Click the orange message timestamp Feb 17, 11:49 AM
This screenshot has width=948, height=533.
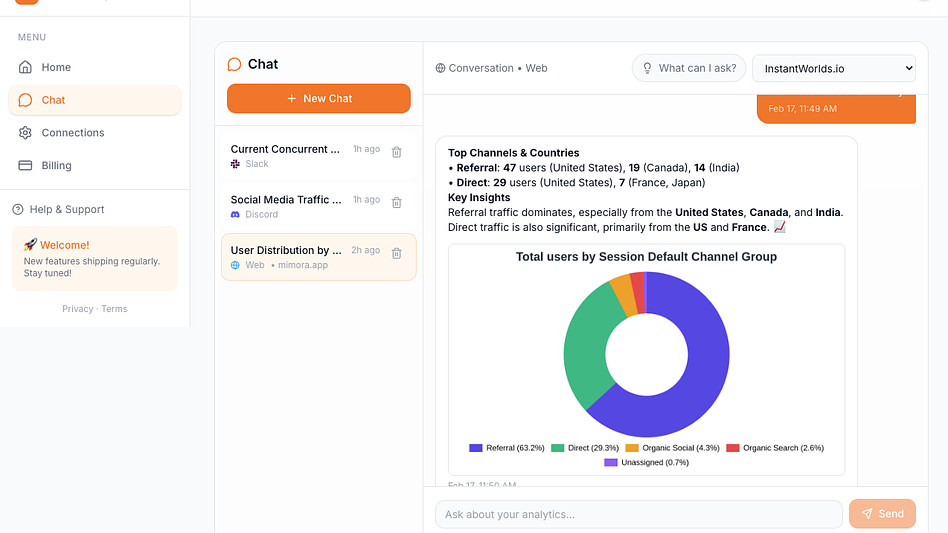802,109
